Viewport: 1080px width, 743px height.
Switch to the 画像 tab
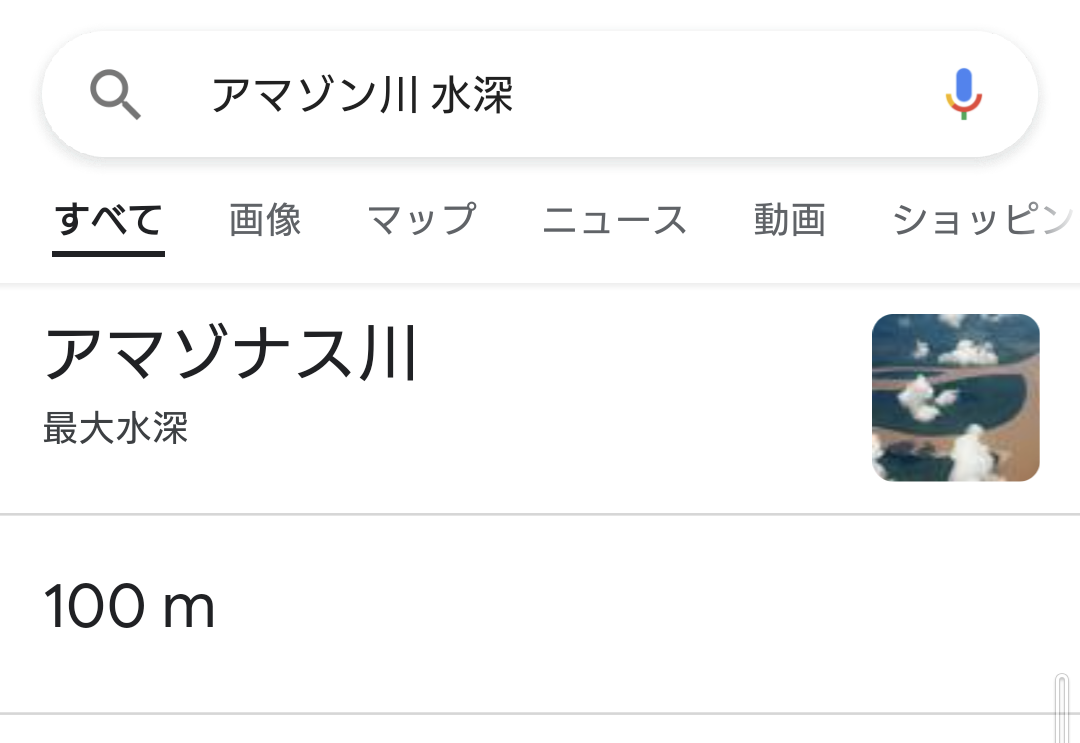tap(265, 219)
